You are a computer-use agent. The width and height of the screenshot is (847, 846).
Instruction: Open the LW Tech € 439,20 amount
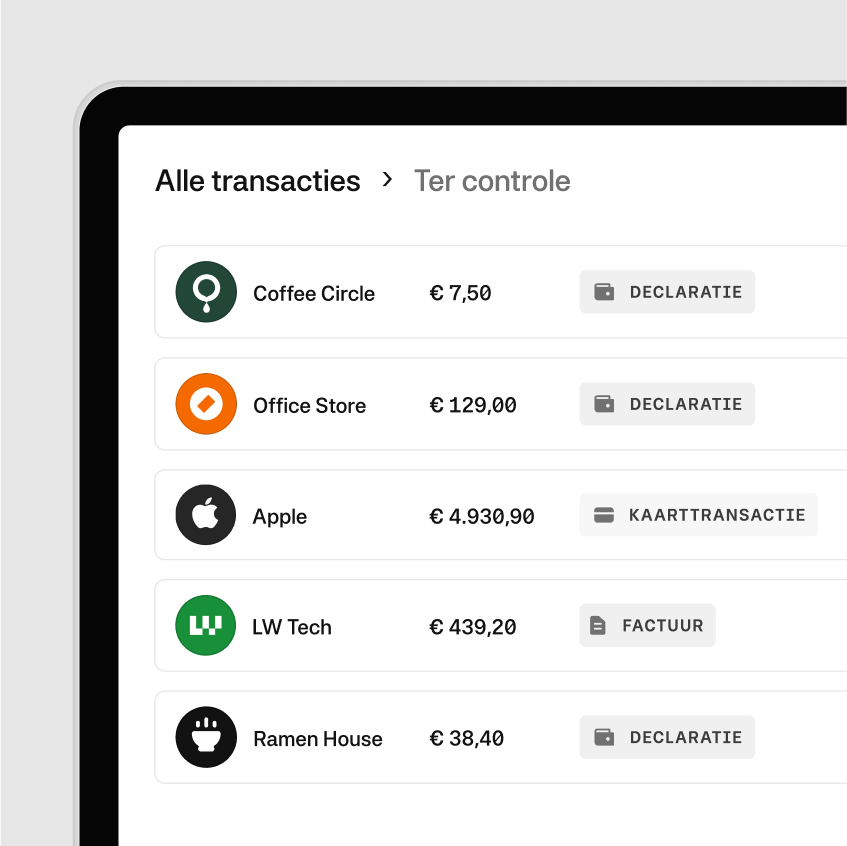[x=473, y=627]
